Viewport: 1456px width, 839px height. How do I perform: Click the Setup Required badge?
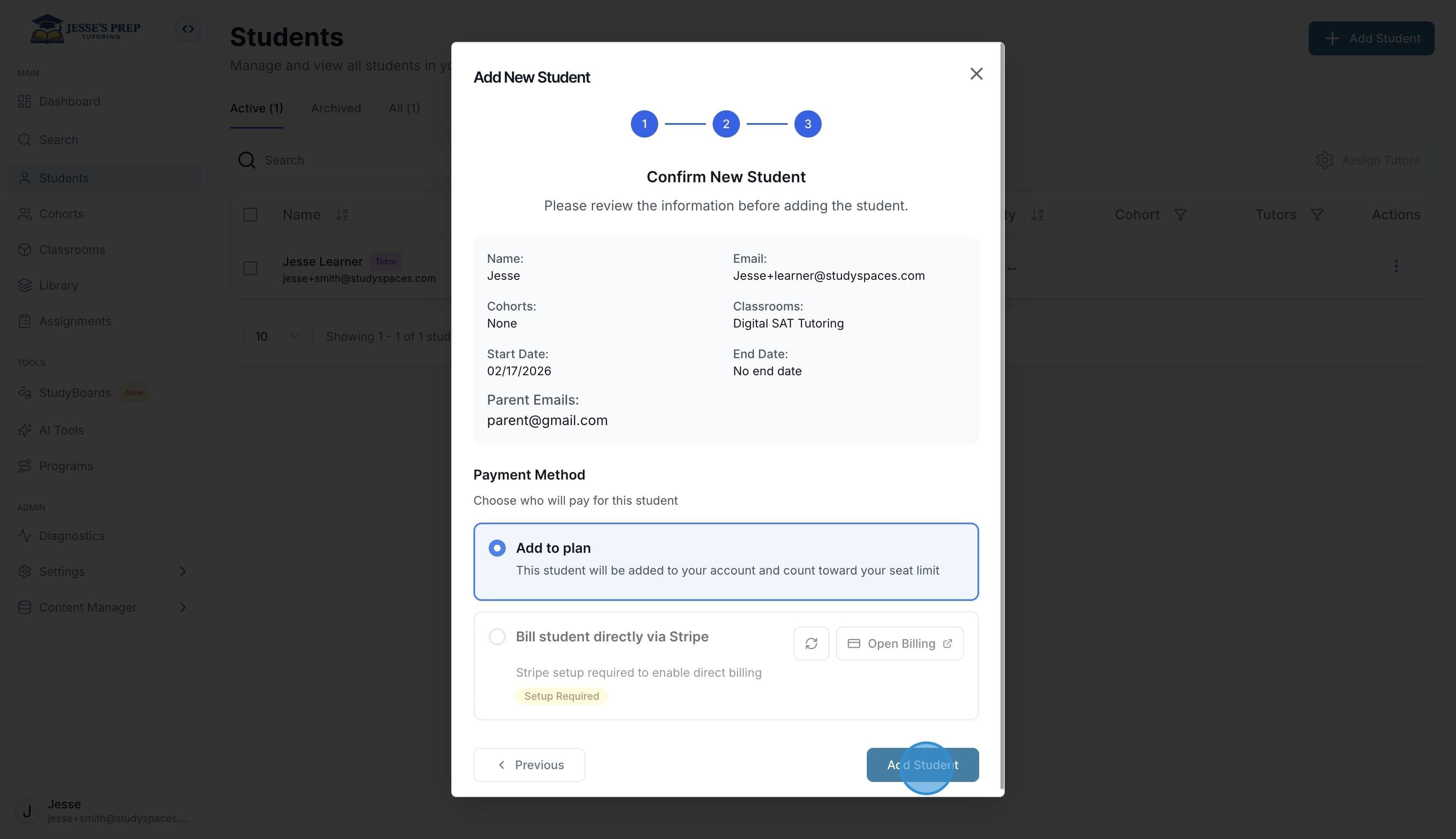pos(562,696)
